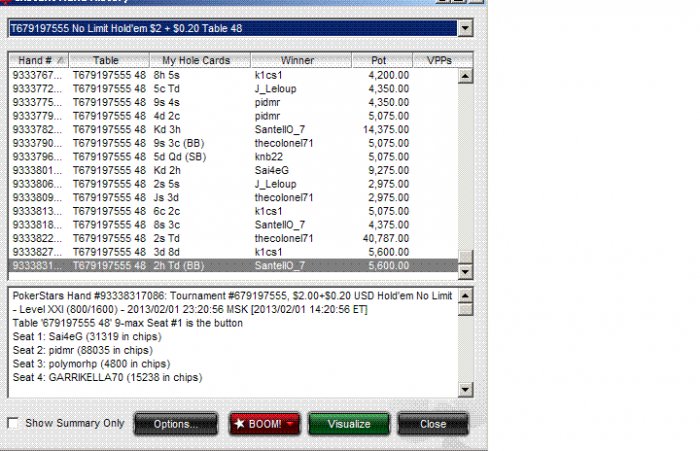Image resolution: width=700 pixels, height=451 pixels.
Task: Sort by My Hole Cards column header
Action: coord(200,60)
